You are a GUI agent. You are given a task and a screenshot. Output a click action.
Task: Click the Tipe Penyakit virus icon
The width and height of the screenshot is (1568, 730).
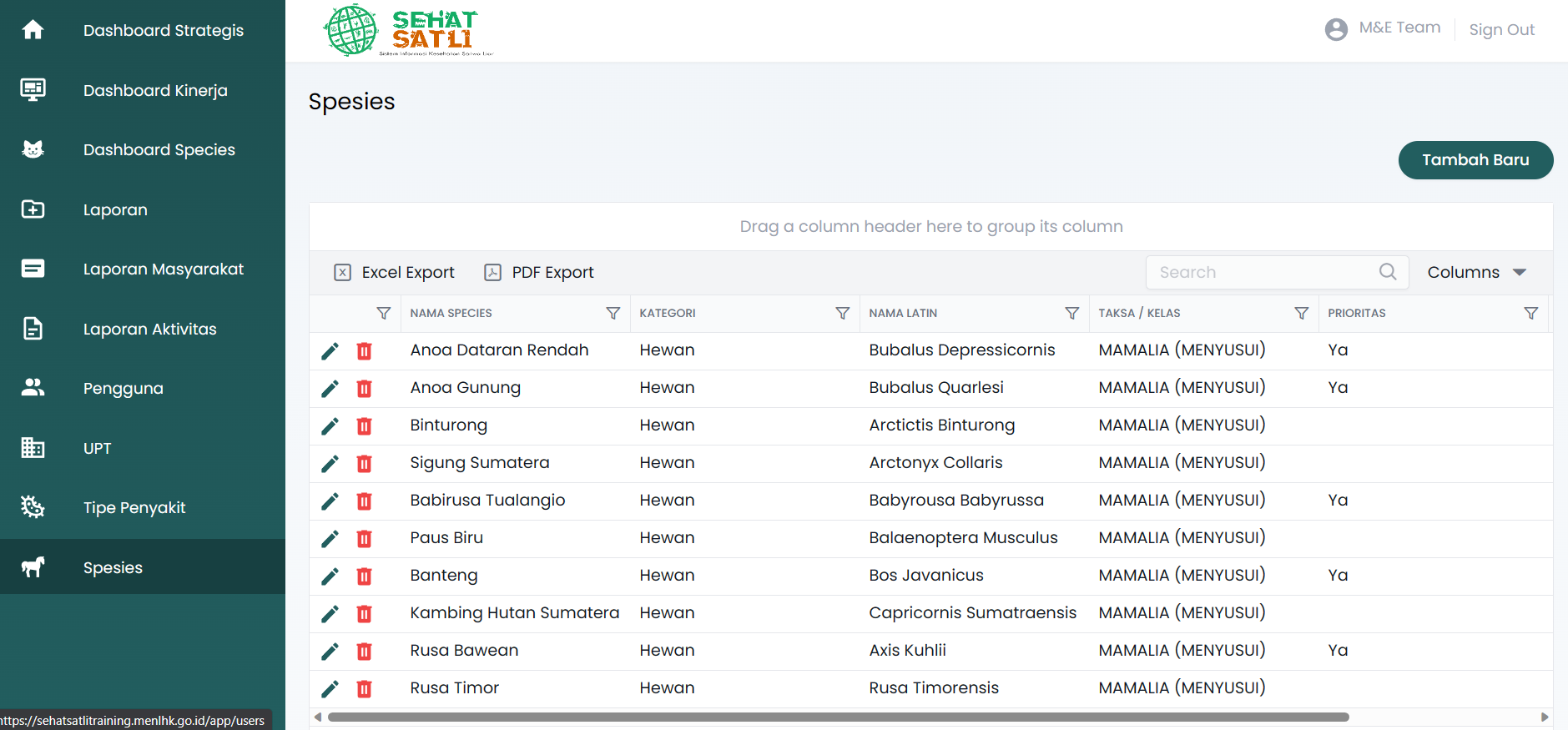pos(33,507)
